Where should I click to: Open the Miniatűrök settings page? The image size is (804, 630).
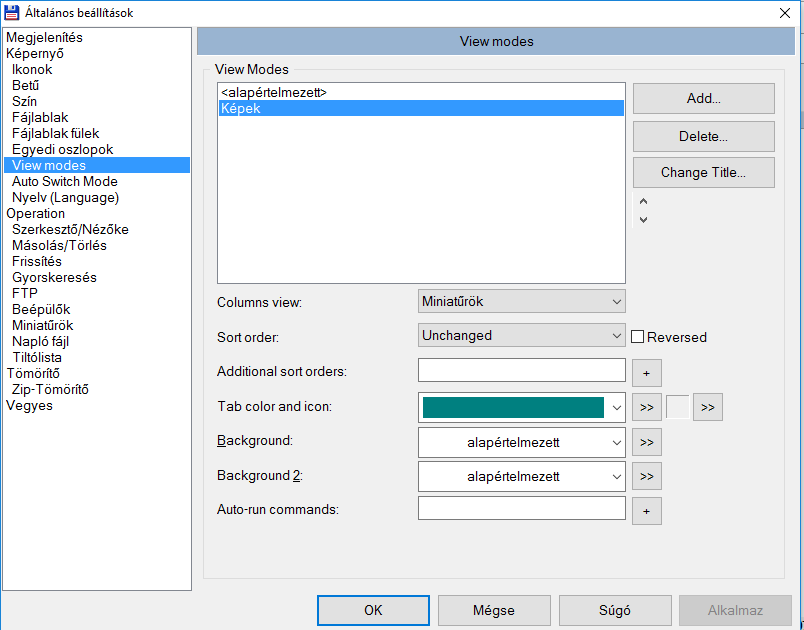click(42, 325)
